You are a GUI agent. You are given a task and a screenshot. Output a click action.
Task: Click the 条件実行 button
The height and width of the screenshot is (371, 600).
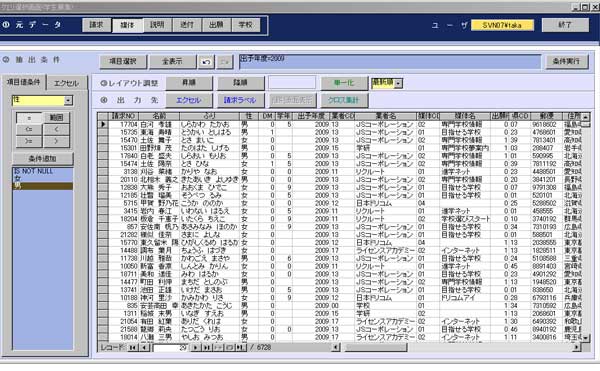(x=566, y=61)
